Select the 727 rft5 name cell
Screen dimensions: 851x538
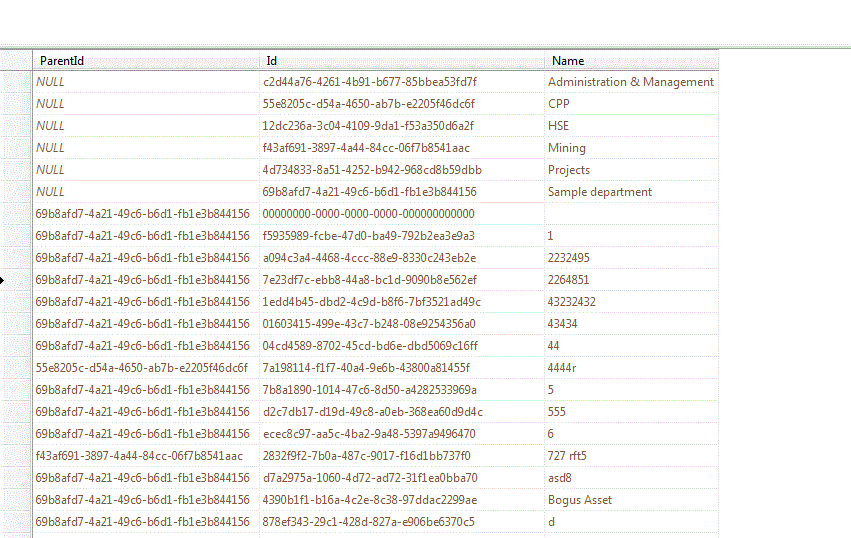(x=630, y=456)
